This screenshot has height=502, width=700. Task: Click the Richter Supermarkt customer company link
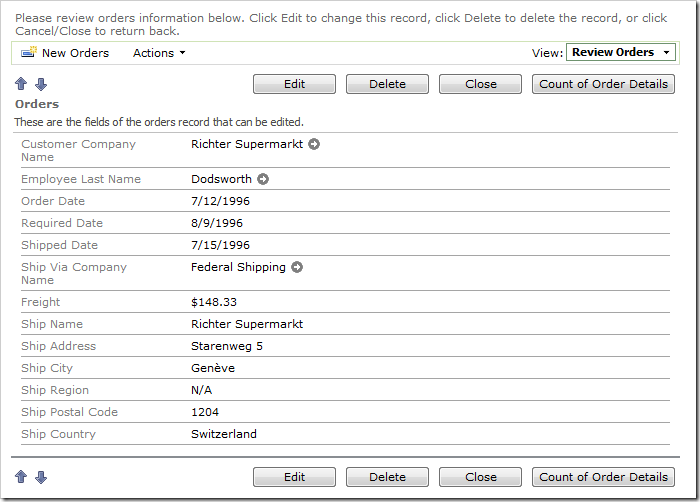[247, 144]
